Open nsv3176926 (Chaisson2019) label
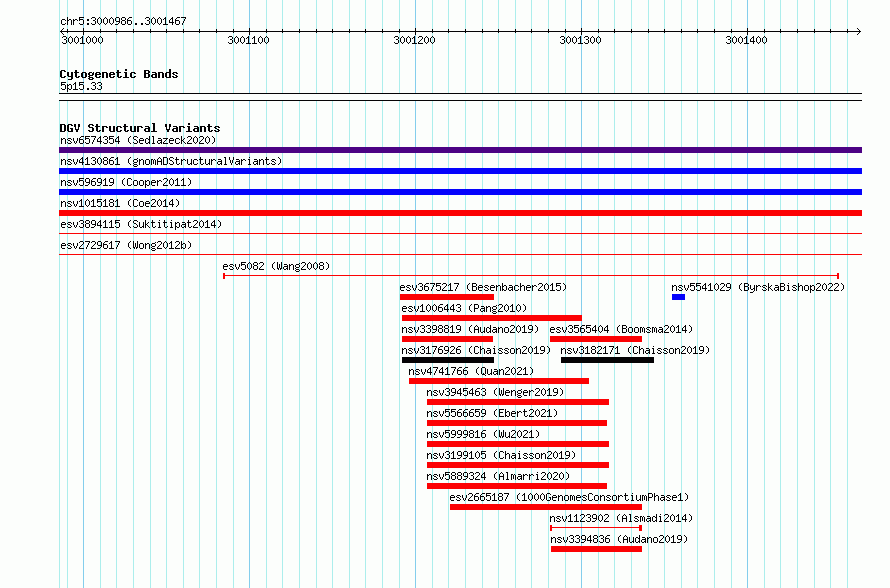Viewport: 890px width, 588px height. pos(476,350)
